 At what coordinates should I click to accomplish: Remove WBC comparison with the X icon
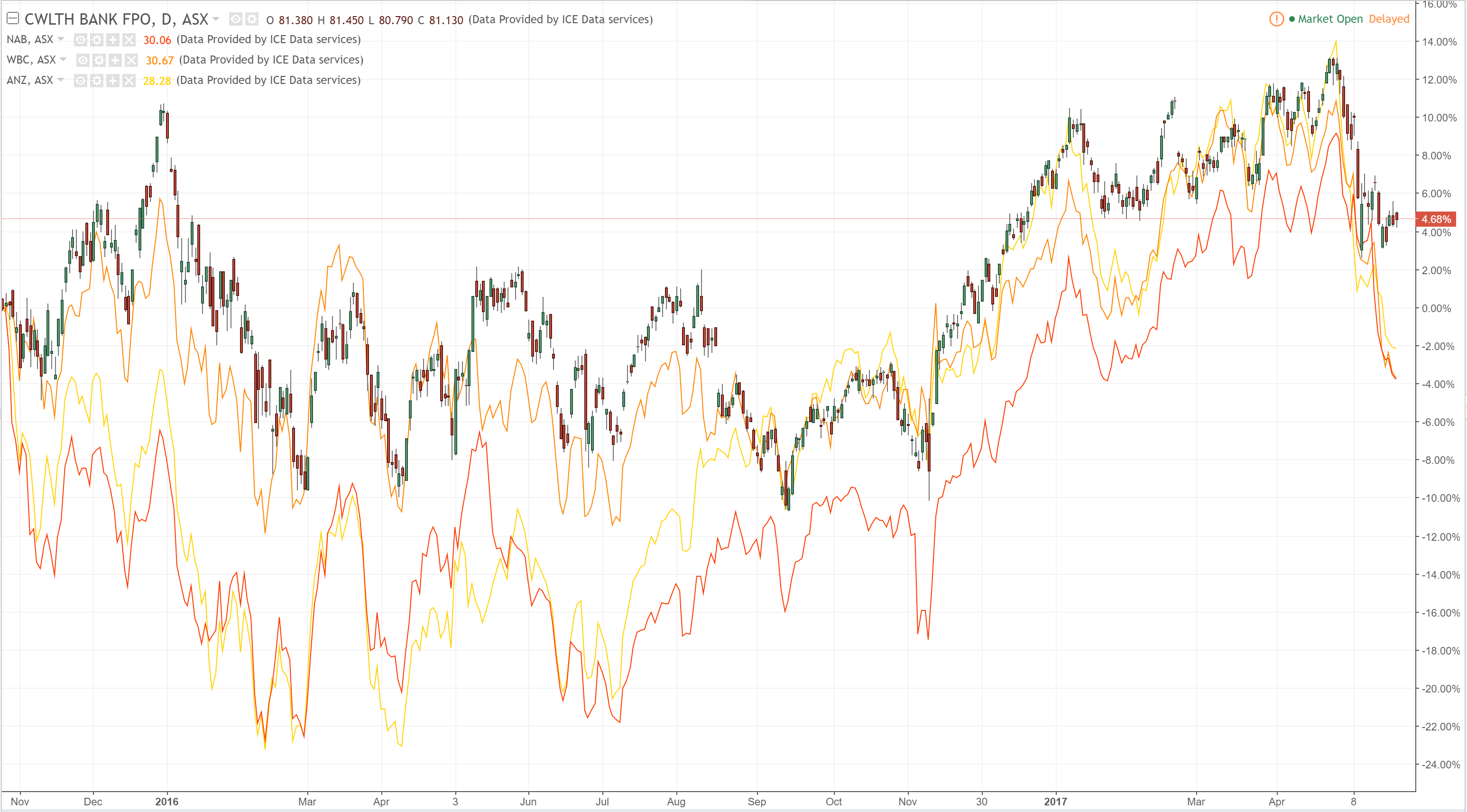coord(131,60)
